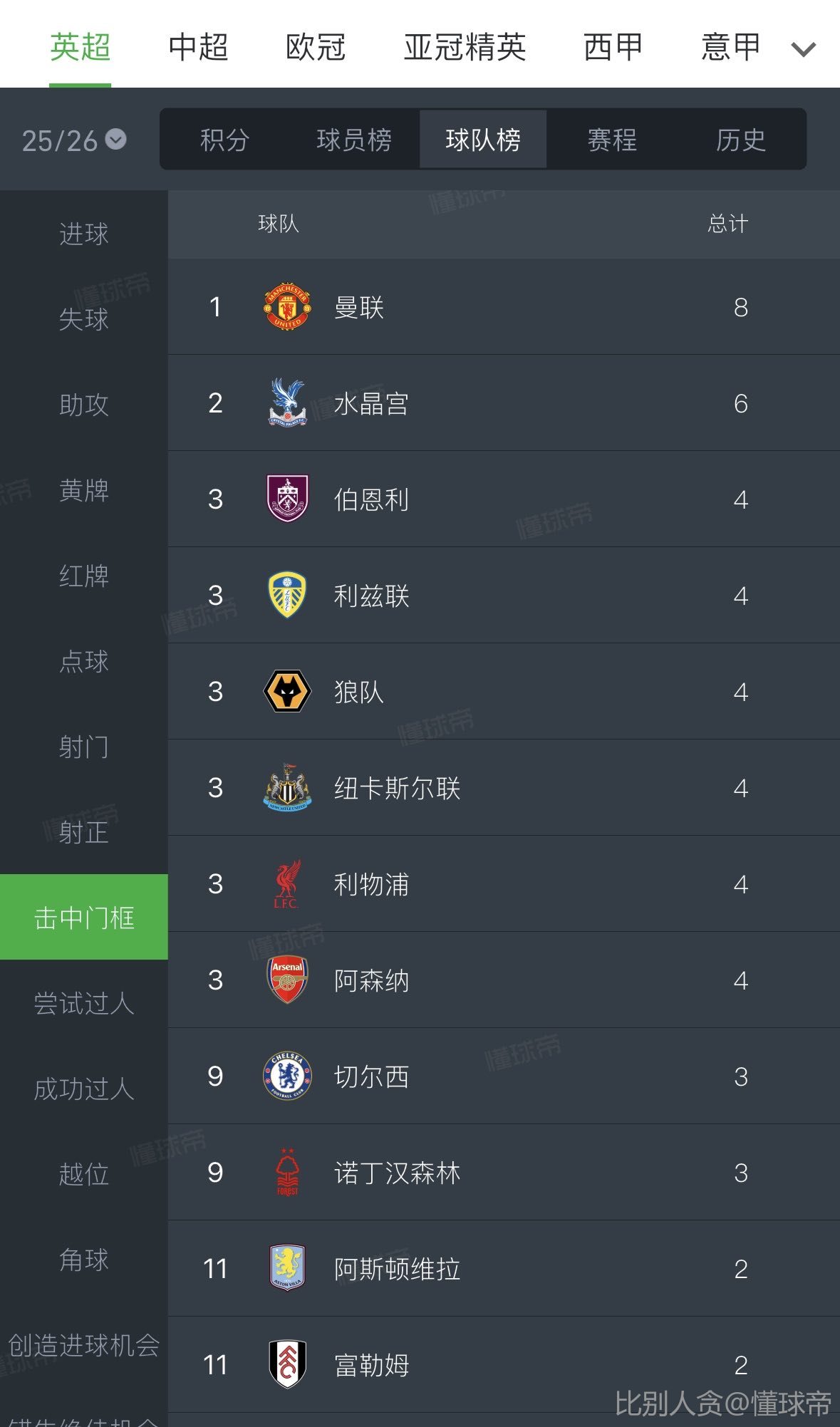Viewport: 840px width, 1427px height.
Task: Choose 助攻 in the stats sidebar
Action: click(x=84, y=405)
